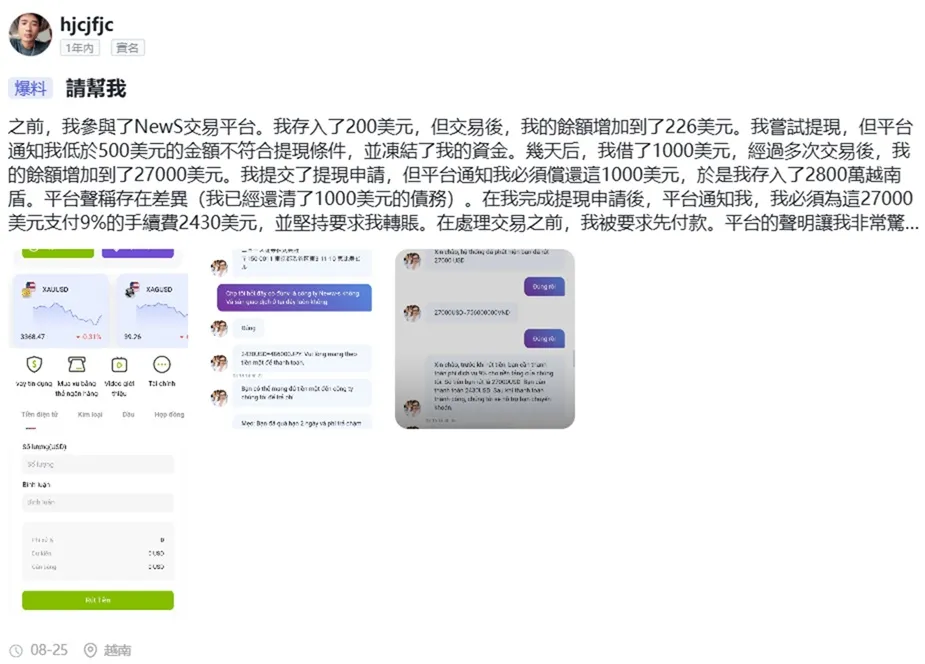Click the 08-25 post date
This screenshot has height=664, width=925.
(49, 650)
